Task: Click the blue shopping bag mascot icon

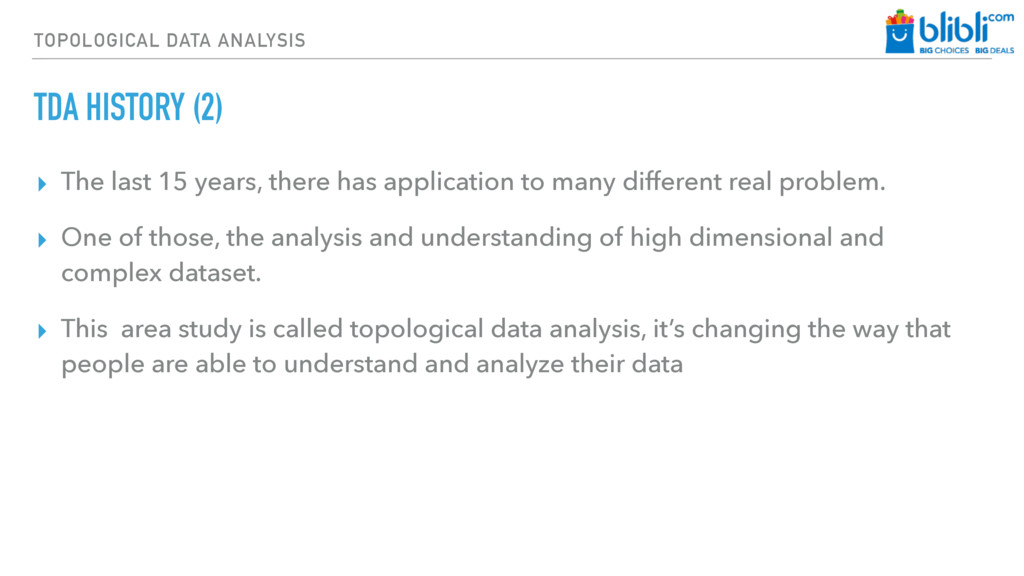Action: [x=899, y=31]
